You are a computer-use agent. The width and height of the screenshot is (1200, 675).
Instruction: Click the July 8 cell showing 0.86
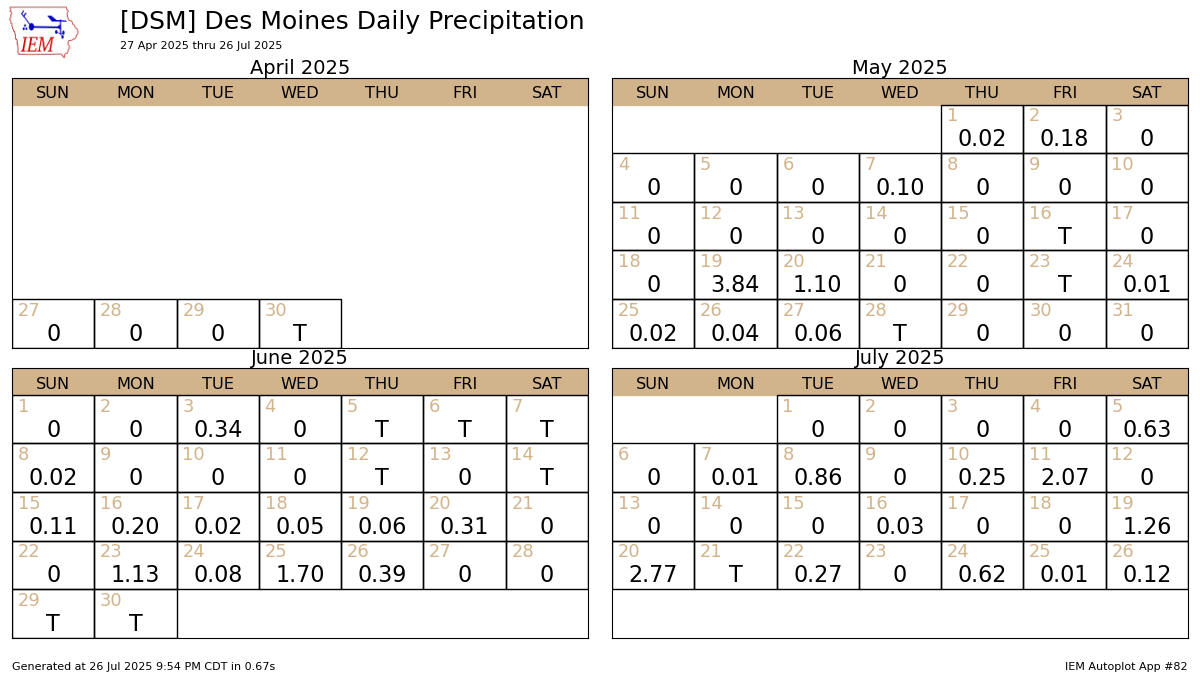pyautogui.click(x=818, y=468)
